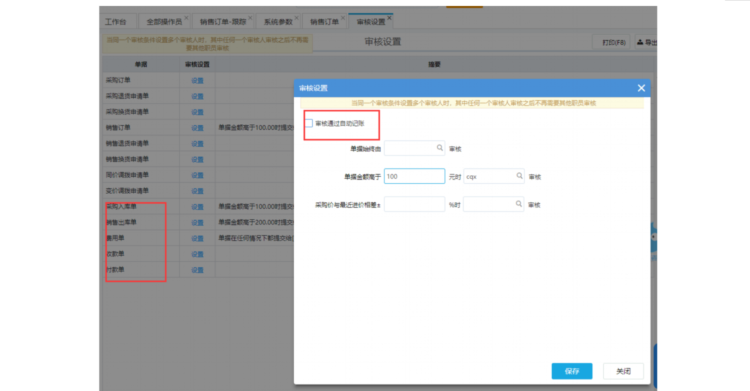Select the 审核设置 tab
Viewport: 750px width, 391px height.
(x=371, y=22)
